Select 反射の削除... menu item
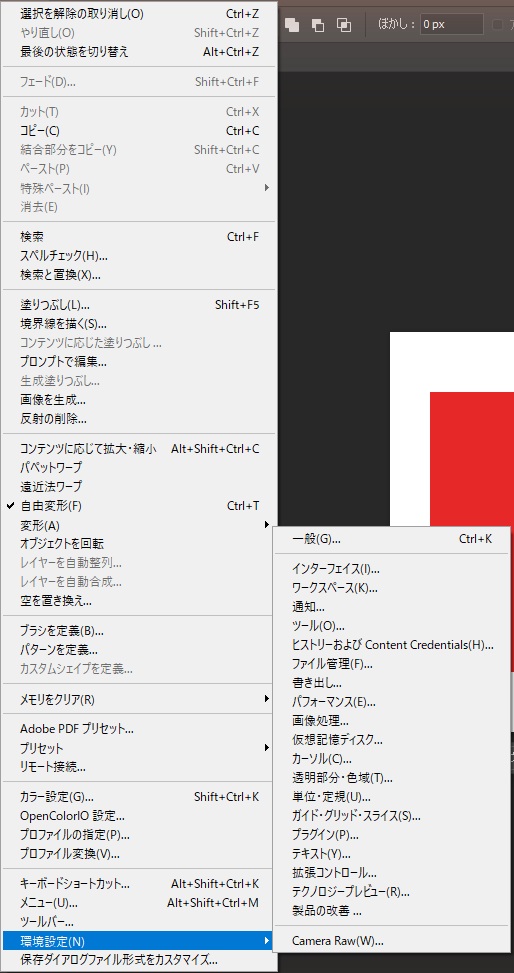Image resolution: width=514 pixels, height=973 pixels. point(140,418)
